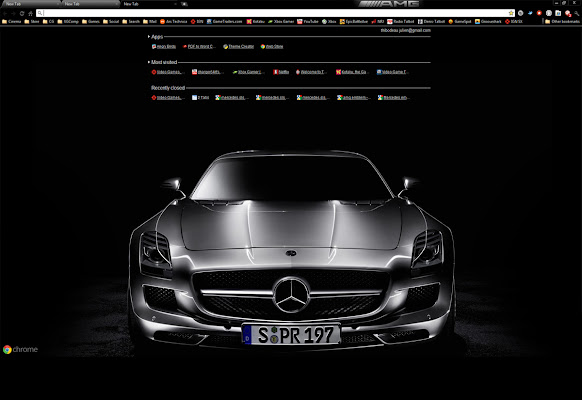Focus the address bar input

tap(275, 13)
